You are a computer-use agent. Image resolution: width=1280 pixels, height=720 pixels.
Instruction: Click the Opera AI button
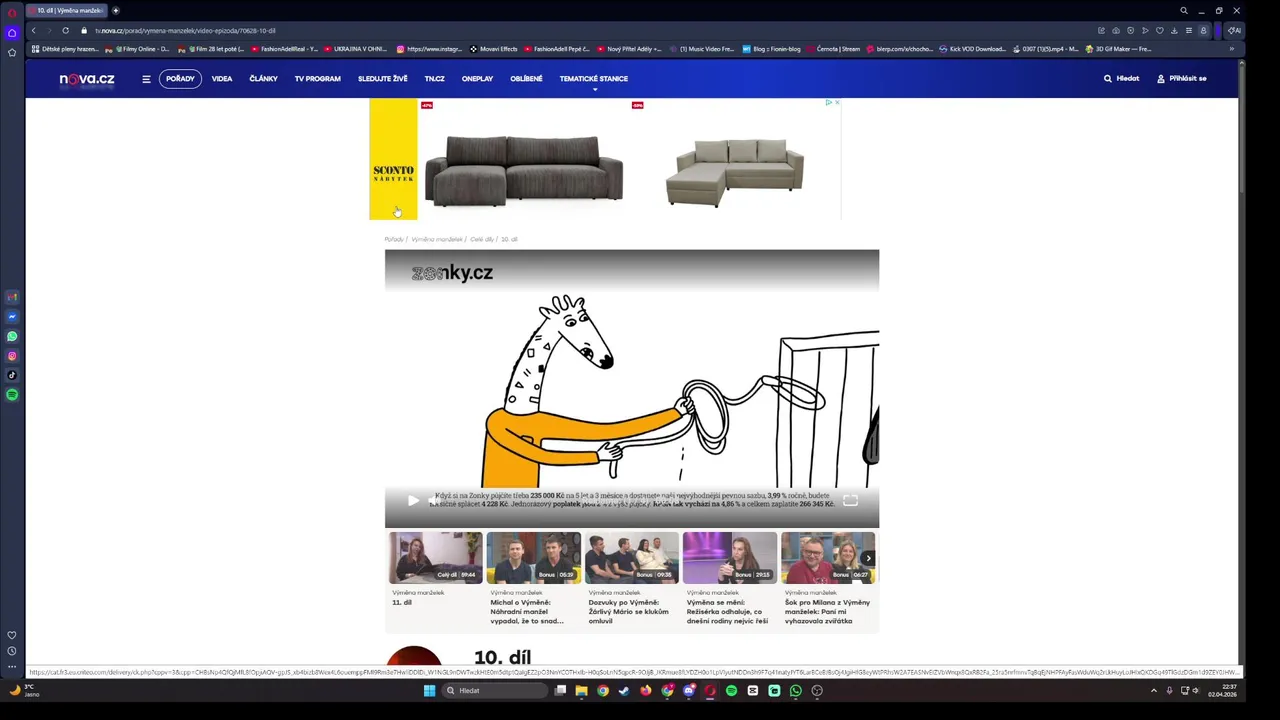pyautogui.click(x=1234, y=31)
